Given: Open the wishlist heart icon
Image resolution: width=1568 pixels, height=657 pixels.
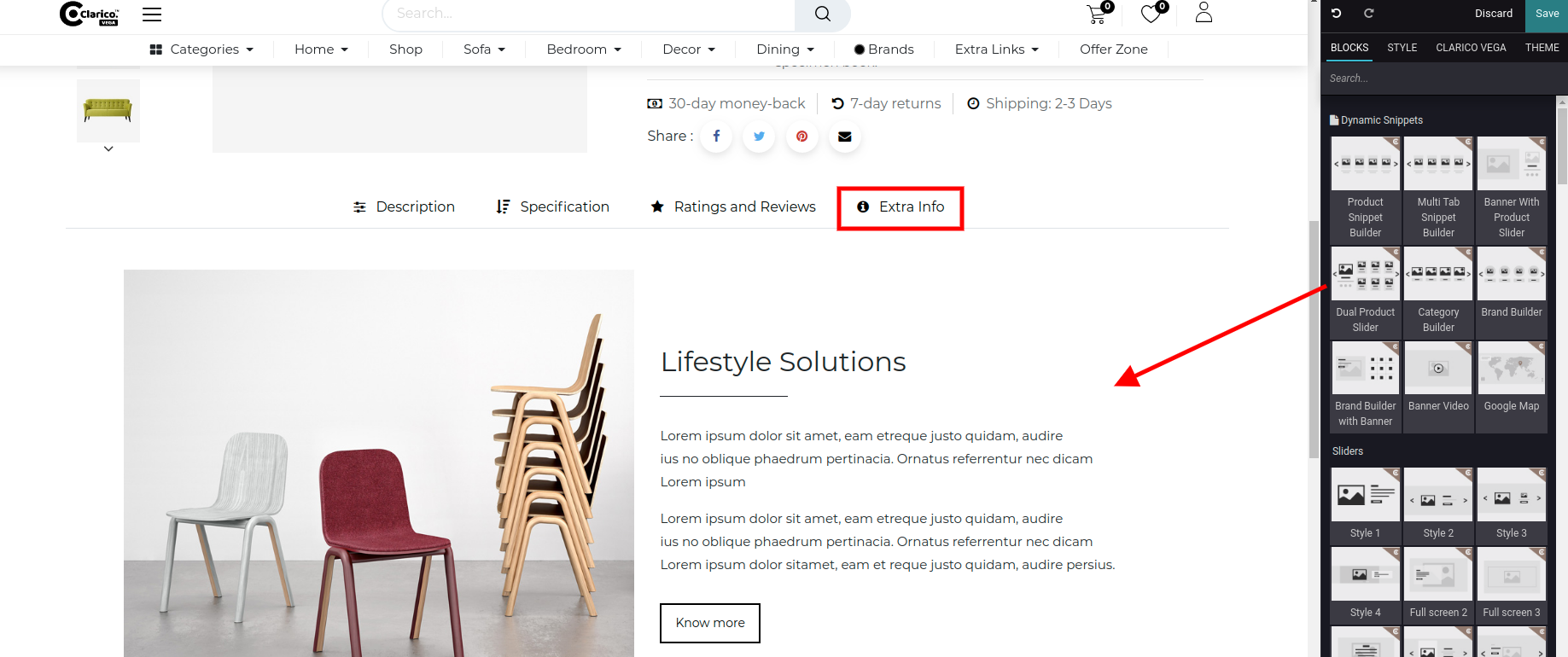Looking at the screenshot, I should coord(1151,14).
